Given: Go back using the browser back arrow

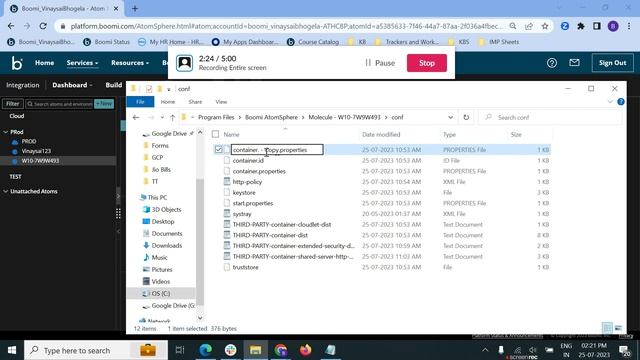Looking at the screenshot, I should 11,26.
